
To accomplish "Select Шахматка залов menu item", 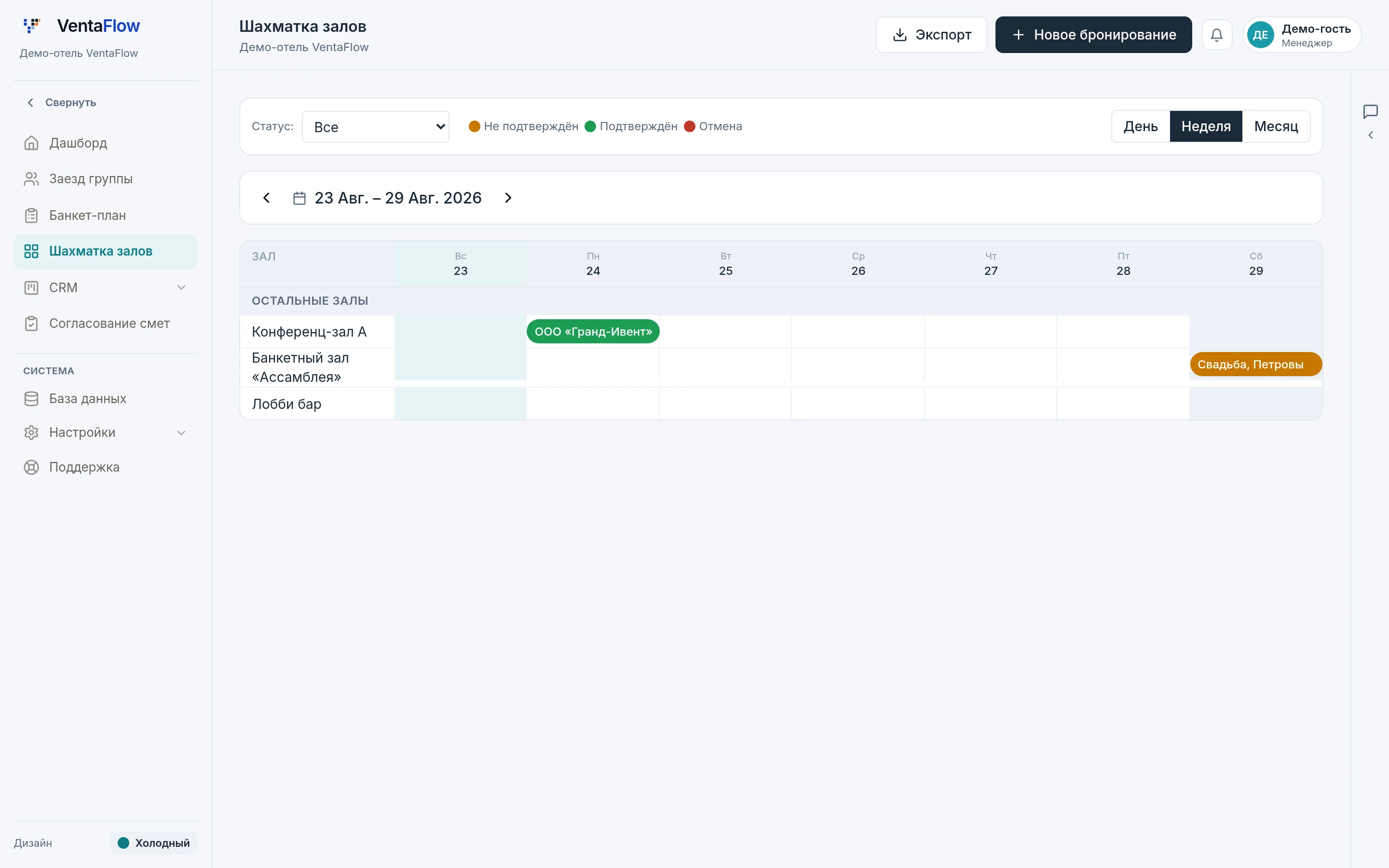I will point(106,251).
